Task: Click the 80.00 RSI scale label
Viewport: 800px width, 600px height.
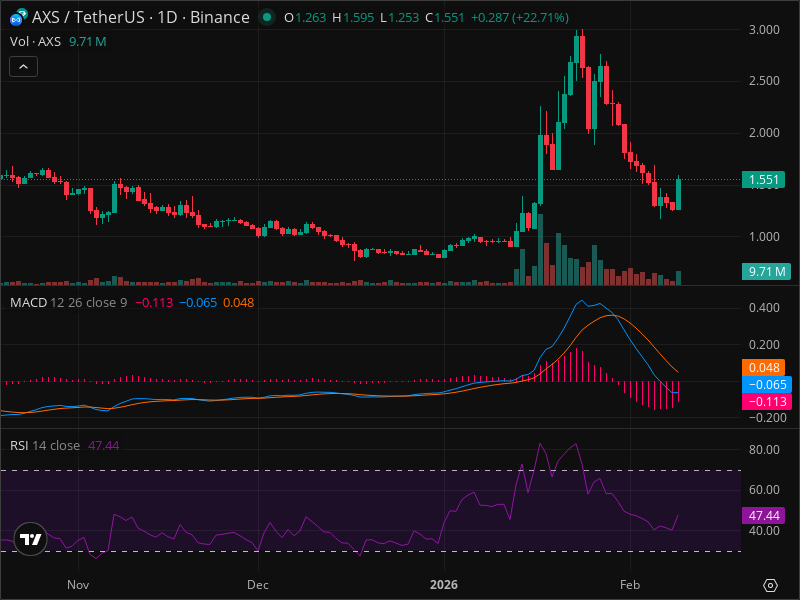Action: click(x=764, y=449)
